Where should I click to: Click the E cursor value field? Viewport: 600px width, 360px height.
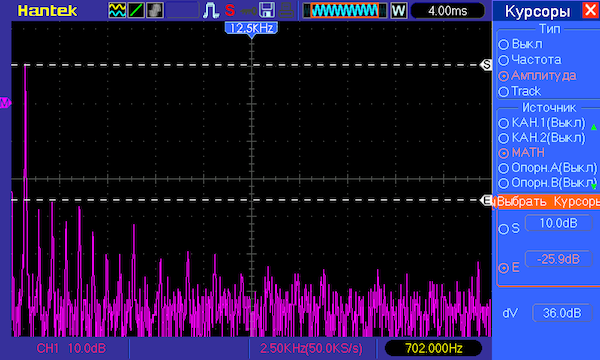pyautogui.click(x=558, y=259)
